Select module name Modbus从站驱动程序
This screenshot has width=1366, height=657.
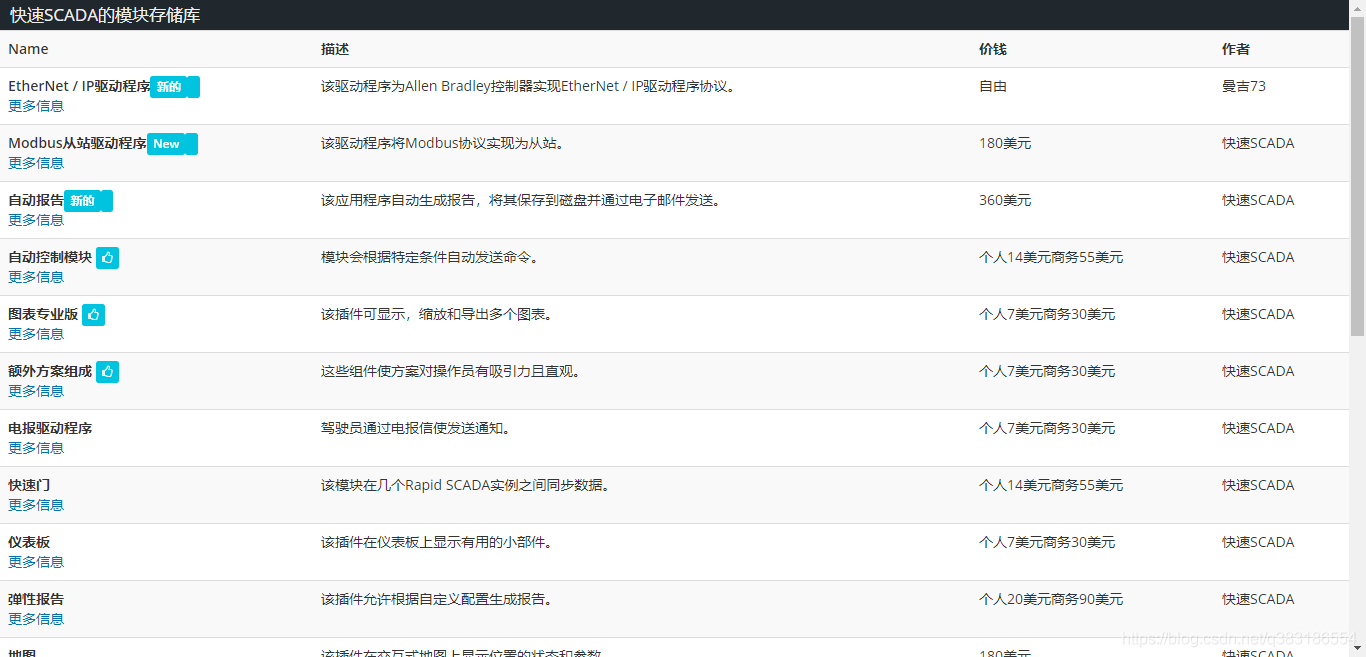click(77, 143)
